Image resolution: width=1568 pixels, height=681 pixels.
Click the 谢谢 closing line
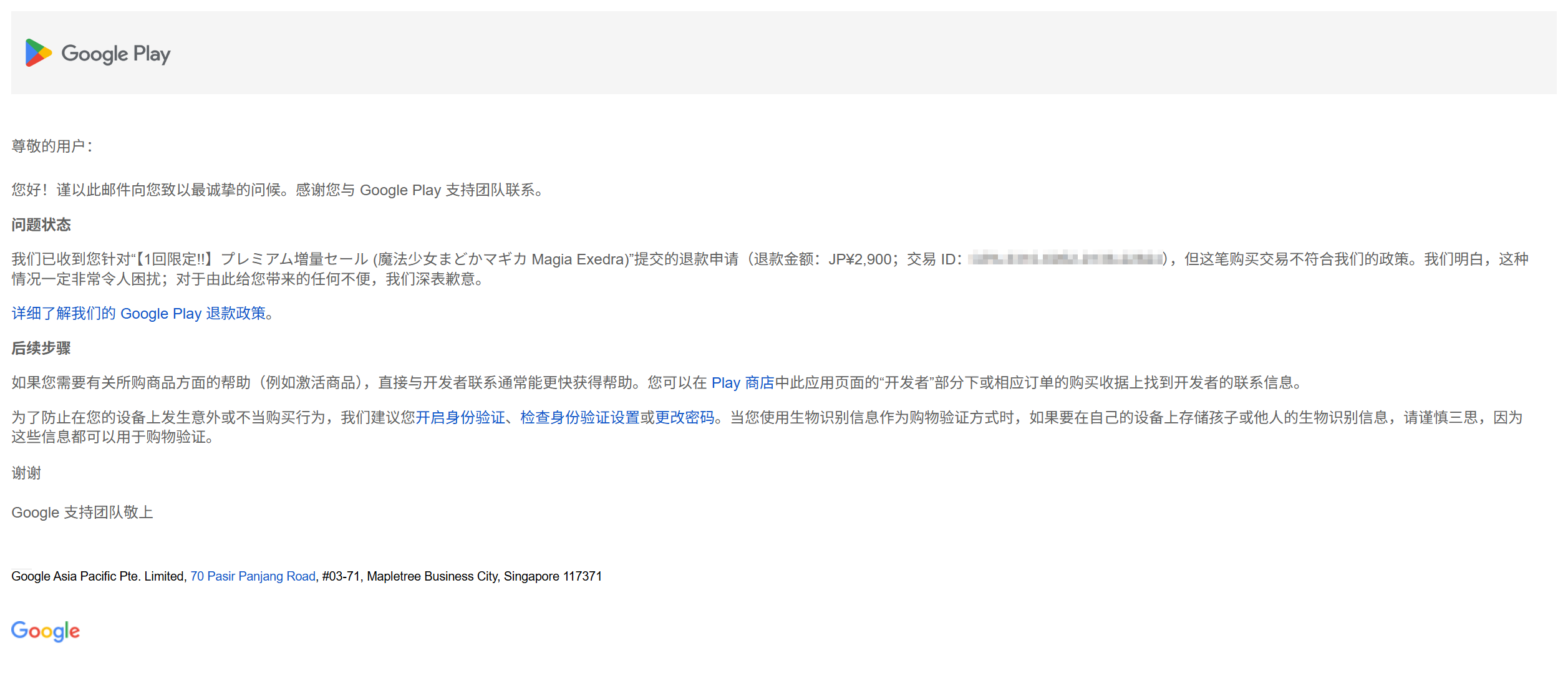tap(26, 473)
